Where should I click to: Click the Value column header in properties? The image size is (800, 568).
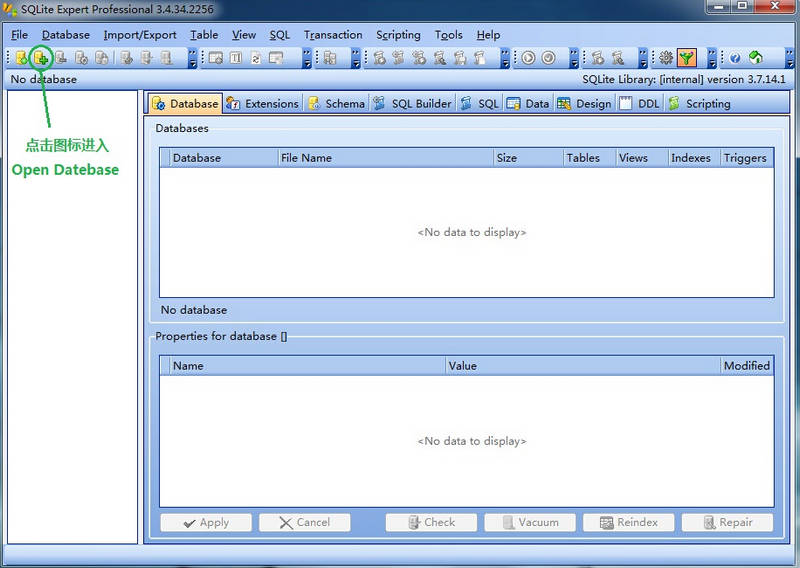pos(582,366)
